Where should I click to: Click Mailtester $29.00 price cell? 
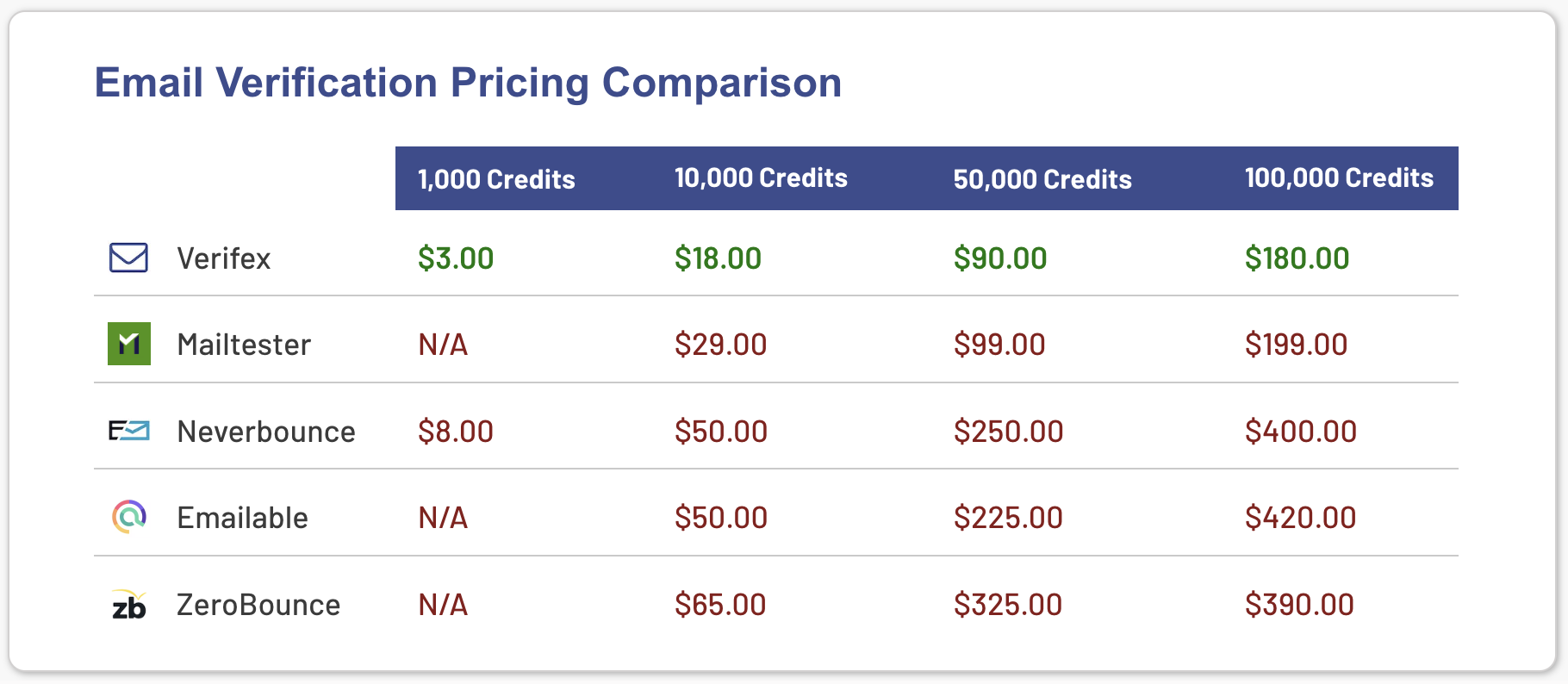pyautogui.click(x=720, y=345)
